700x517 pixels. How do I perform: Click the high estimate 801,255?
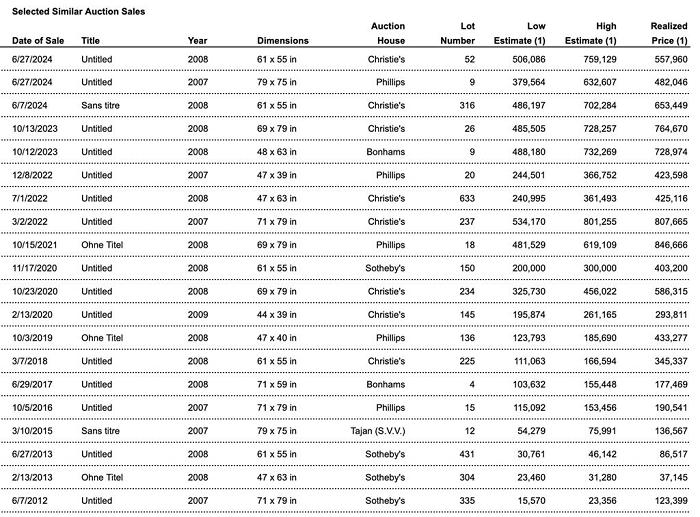[600, 221]
